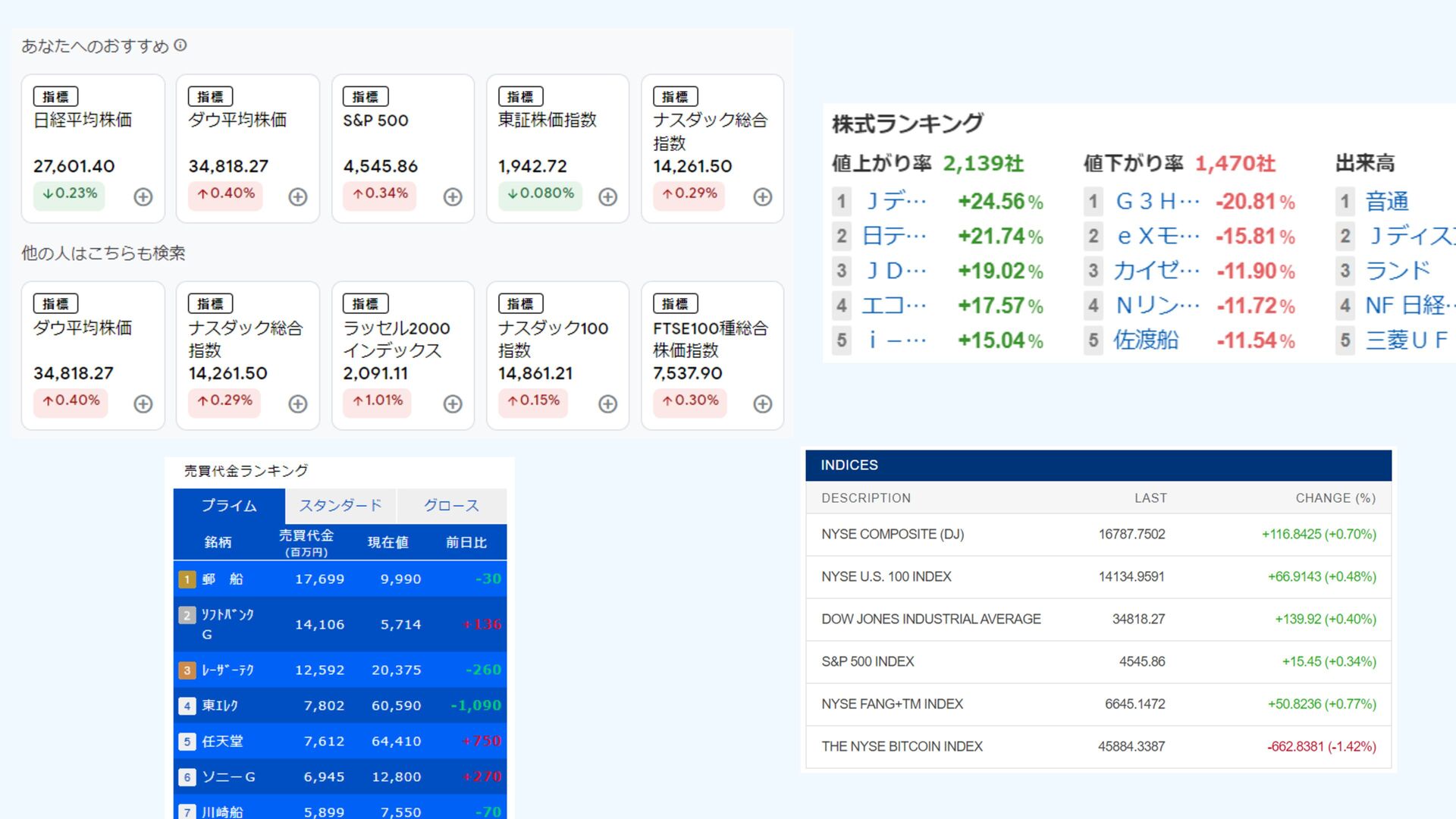The width and height of the screenshot is (1456, 819).
Task: Add top-row ダウ平均株価 with plus icon
Action: tap(297, 197)
